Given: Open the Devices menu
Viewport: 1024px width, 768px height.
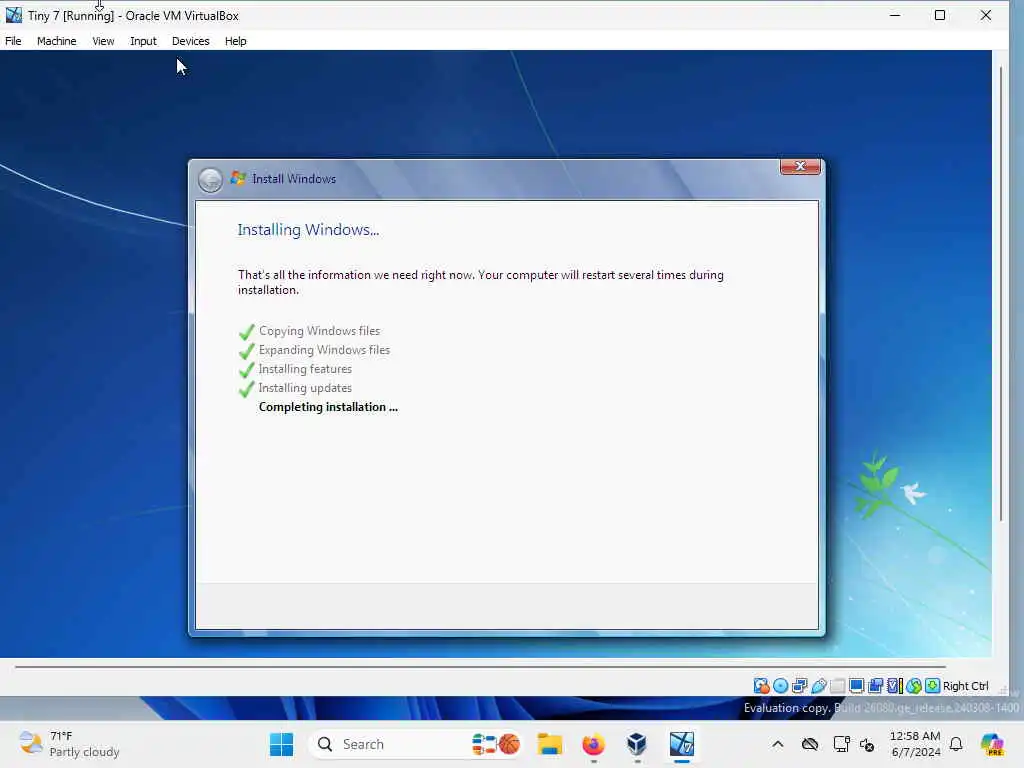Looking at the screenshot, I should pyautogui.click(x=191, y=41).
